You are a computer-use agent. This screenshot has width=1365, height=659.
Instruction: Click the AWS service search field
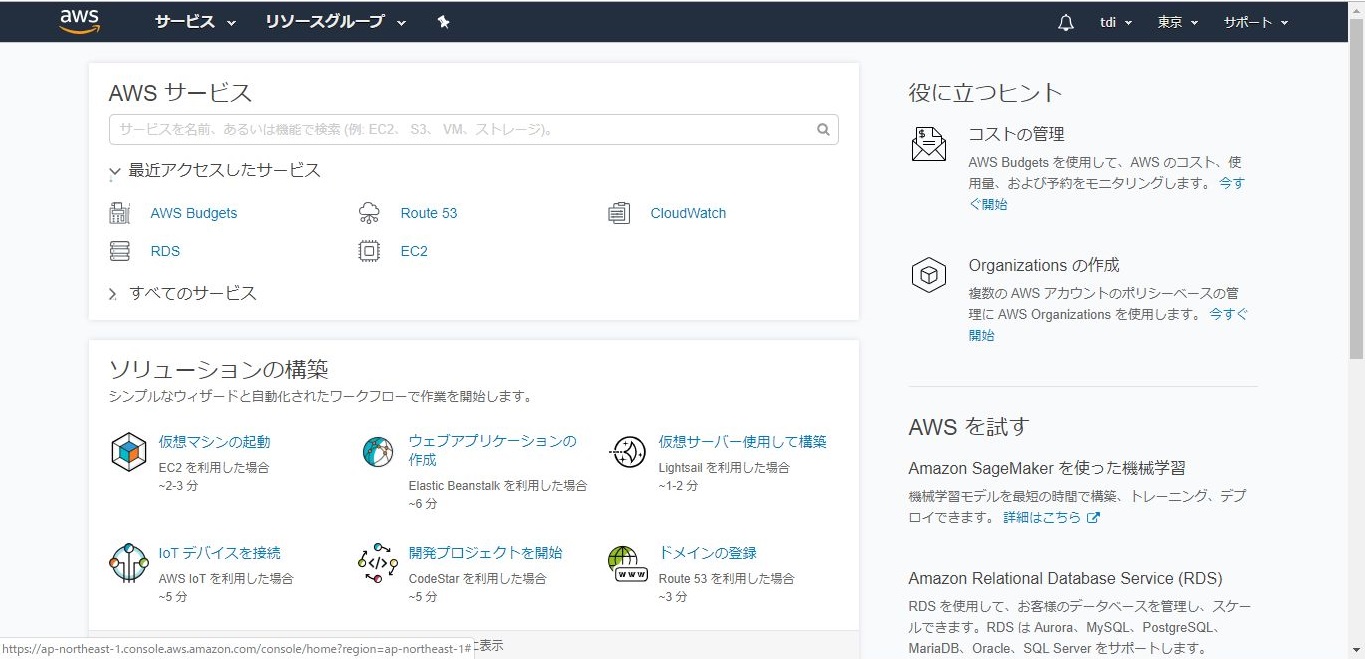tap(460, 130)
